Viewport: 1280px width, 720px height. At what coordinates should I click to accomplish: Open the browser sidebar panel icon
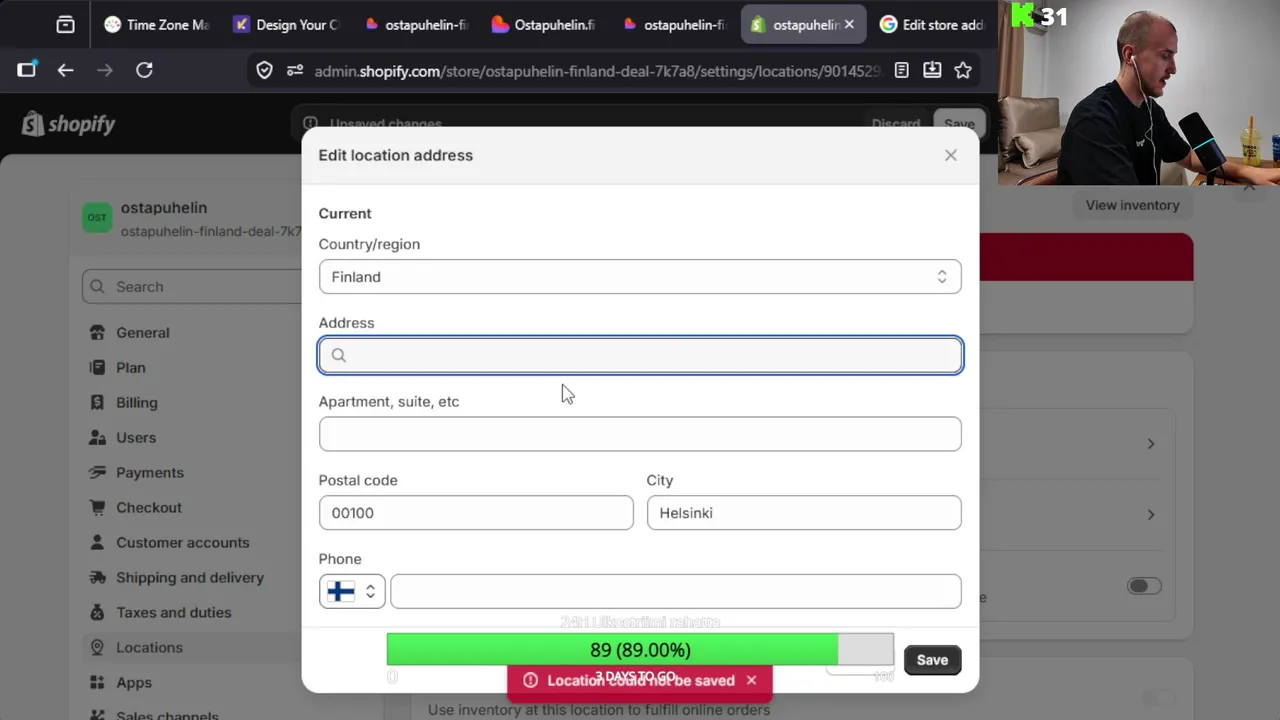point(26,70)
